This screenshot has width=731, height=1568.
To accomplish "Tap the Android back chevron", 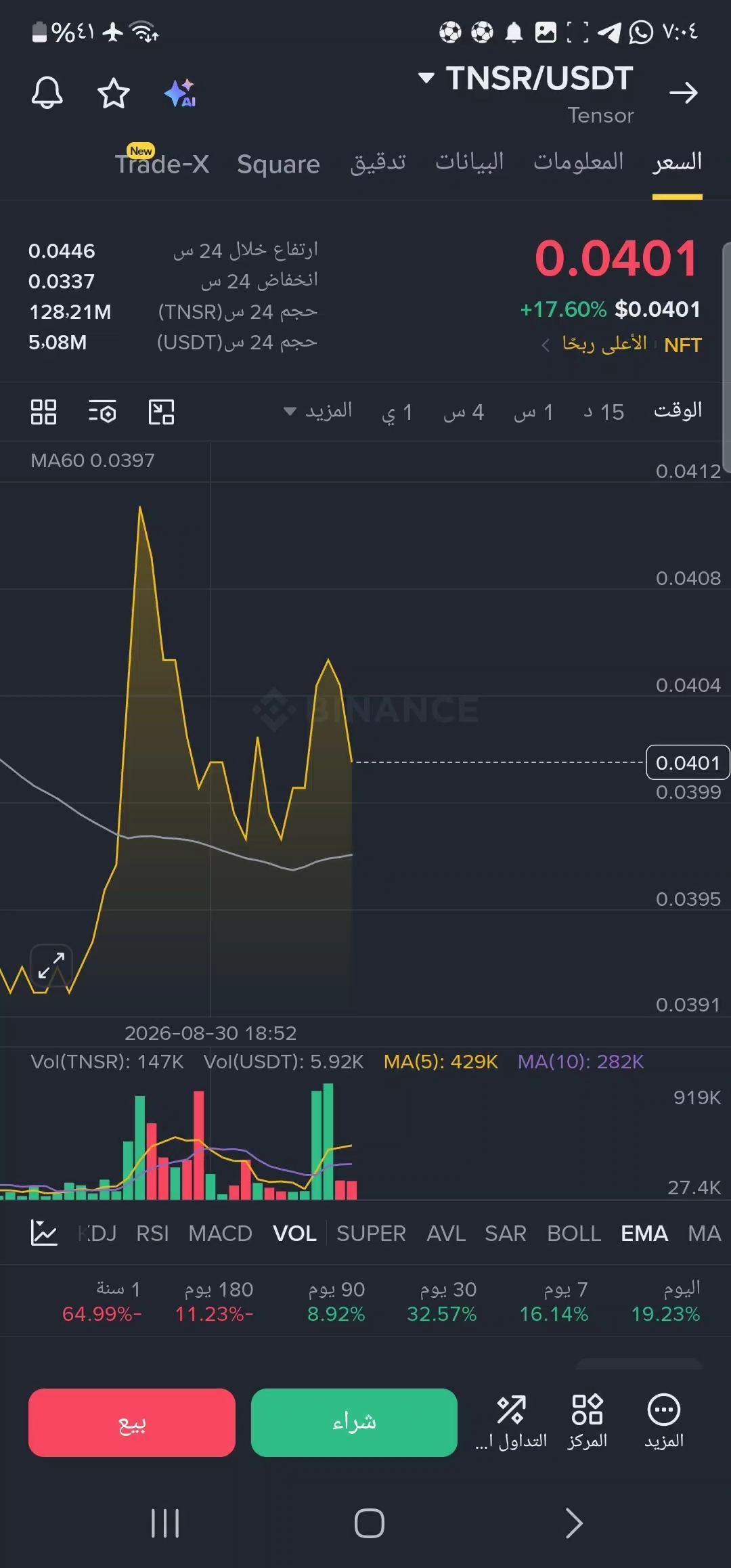I will tap(574, 1523).
